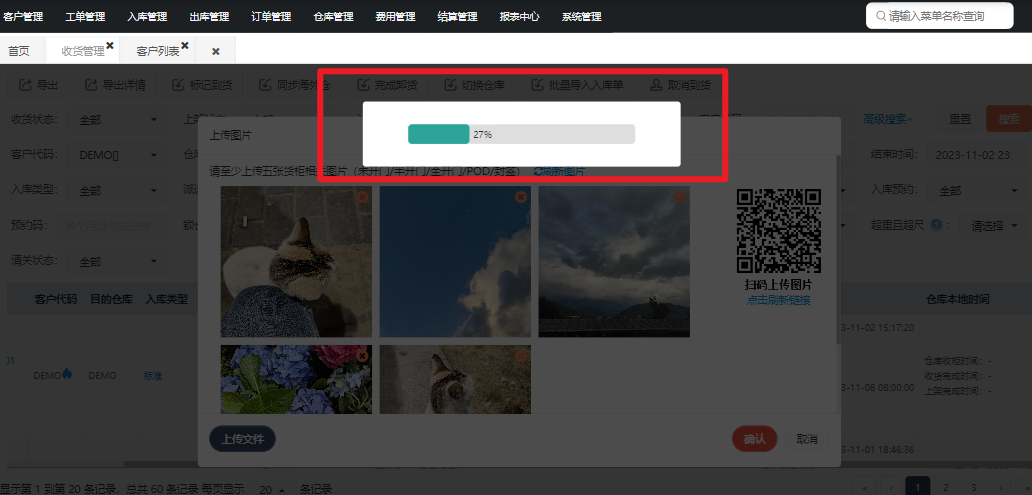Open the 客户管理 menu

click(x=23, y=16)
